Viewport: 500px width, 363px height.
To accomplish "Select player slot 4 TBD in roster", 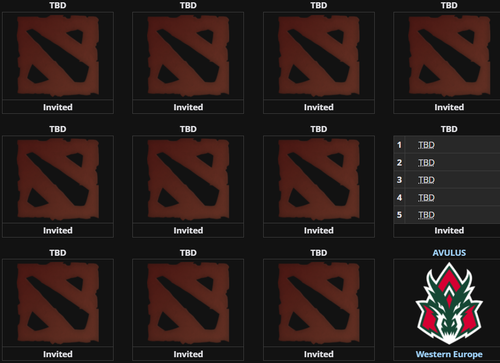I will coord(426,198).
